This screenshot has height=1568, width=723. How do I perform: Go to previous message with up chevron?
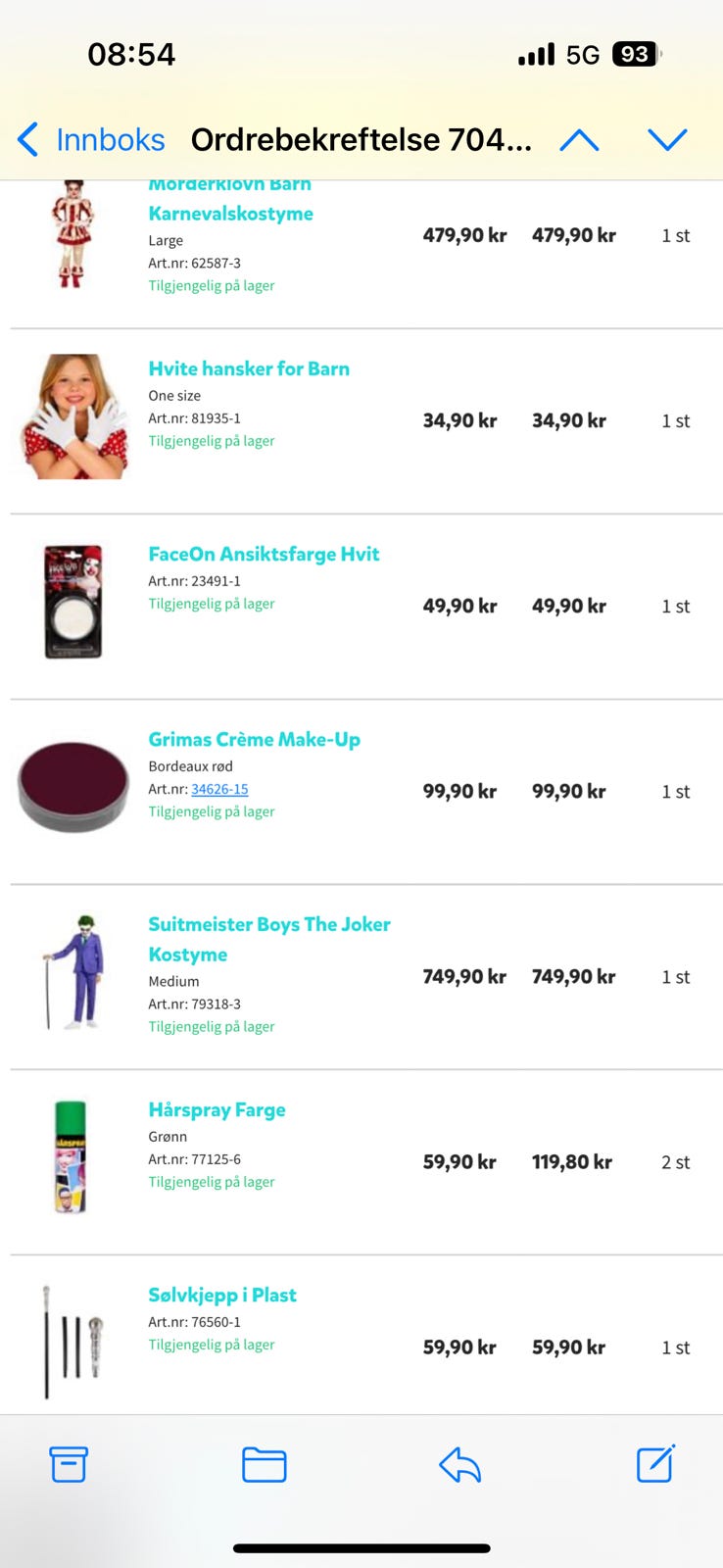[579, 140]
